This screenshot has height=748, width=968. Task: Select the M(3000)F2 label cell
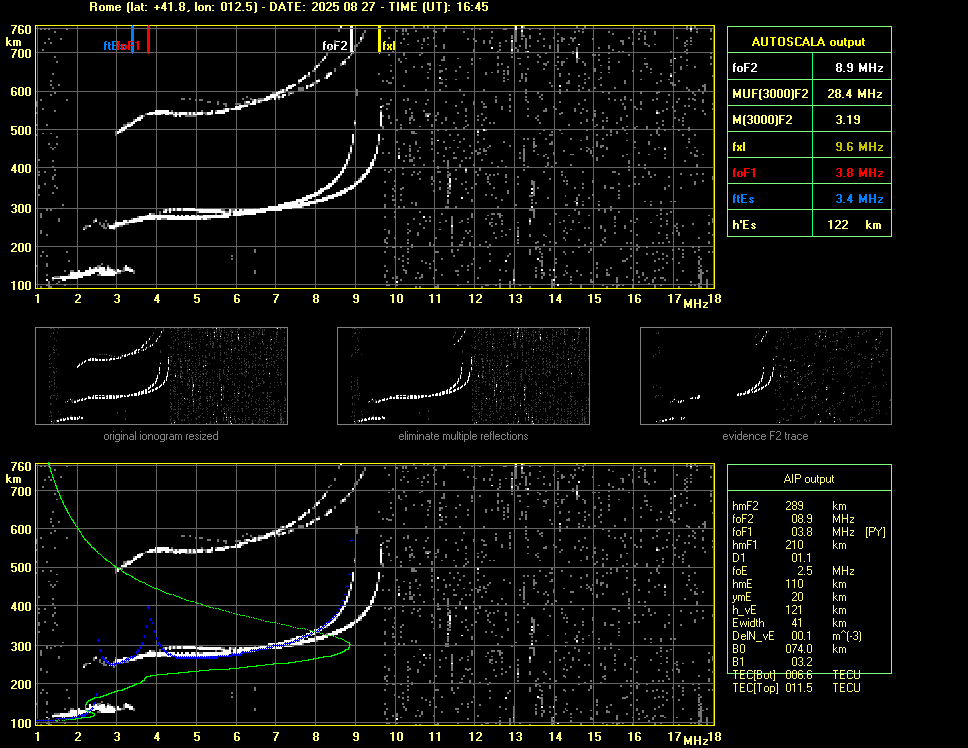coord(770,119)
